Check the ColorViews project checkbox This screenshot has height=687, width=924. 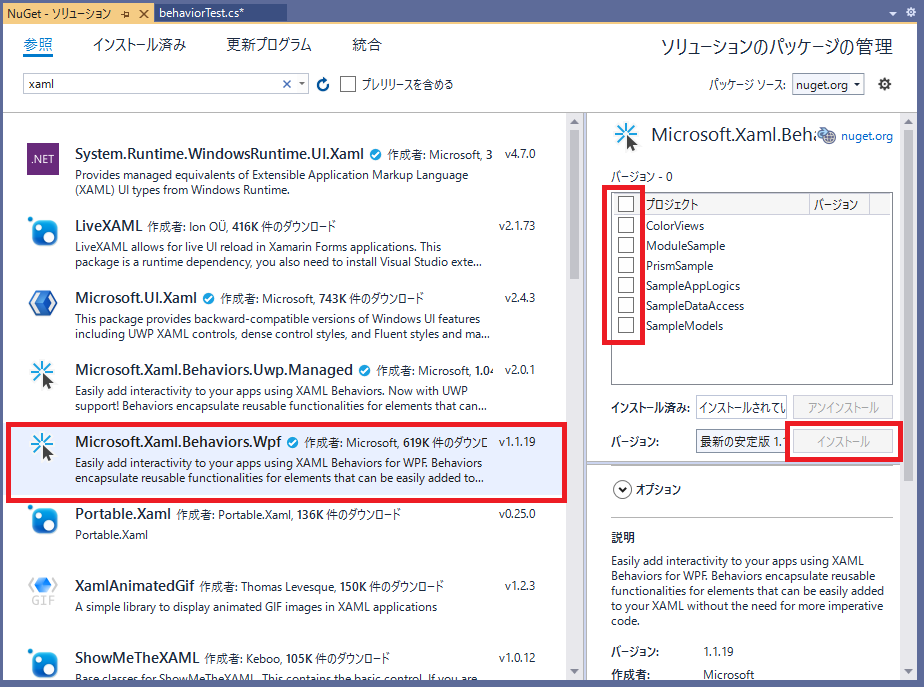point(626,225)
